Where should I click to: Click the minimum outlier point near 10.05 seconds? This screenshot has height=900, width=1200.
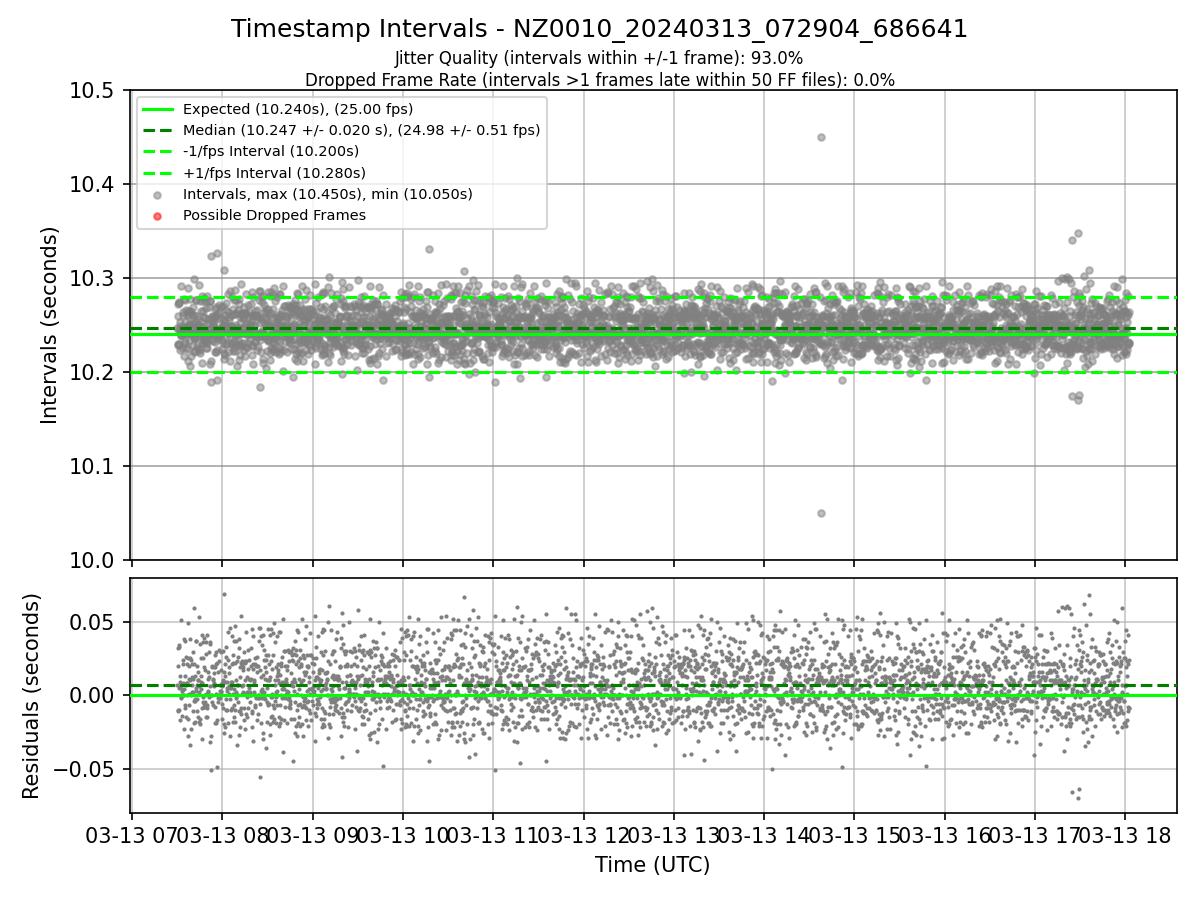pyautogui.click(x=821, y=513)
